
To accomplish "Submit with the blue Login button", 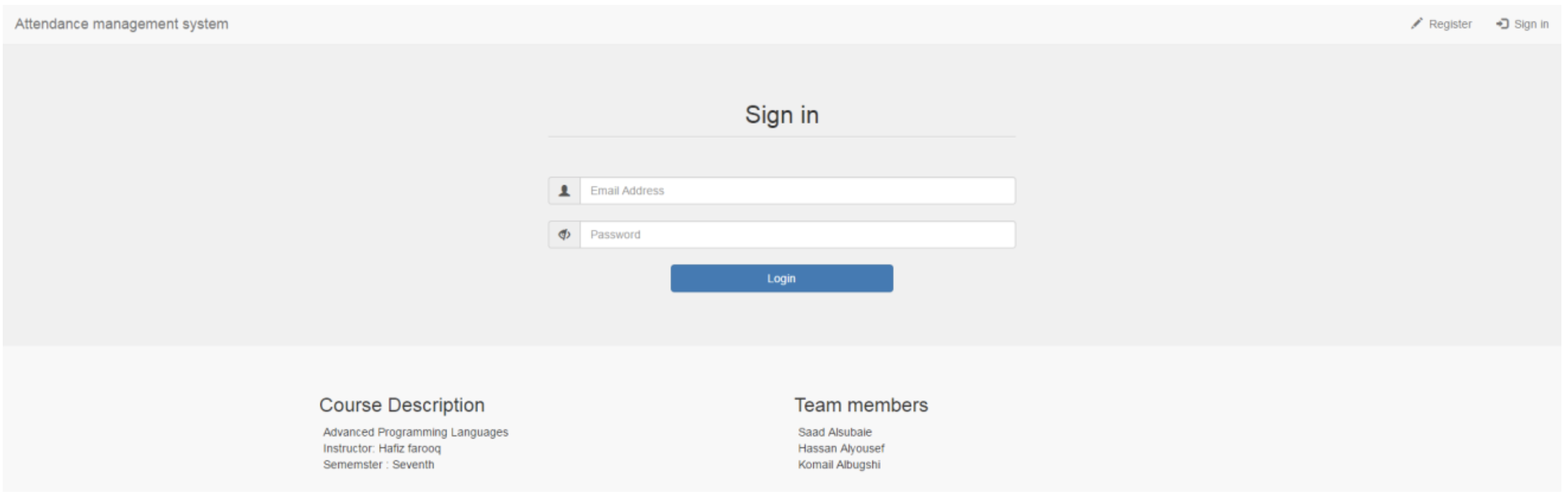I will (782, 278).
